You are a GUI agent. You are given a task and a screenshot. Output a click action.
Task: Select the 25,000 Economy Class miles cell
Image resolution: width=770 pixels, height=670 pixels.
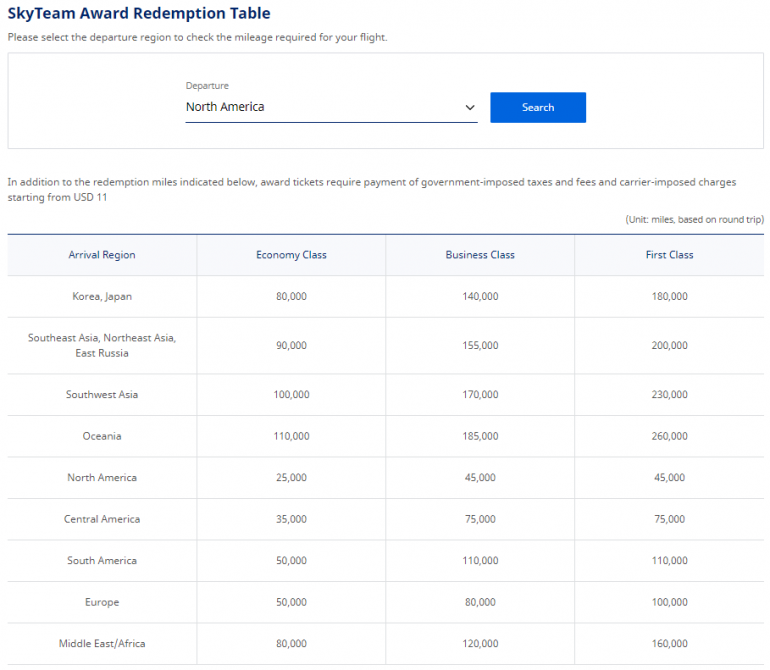tap(291, 478)
